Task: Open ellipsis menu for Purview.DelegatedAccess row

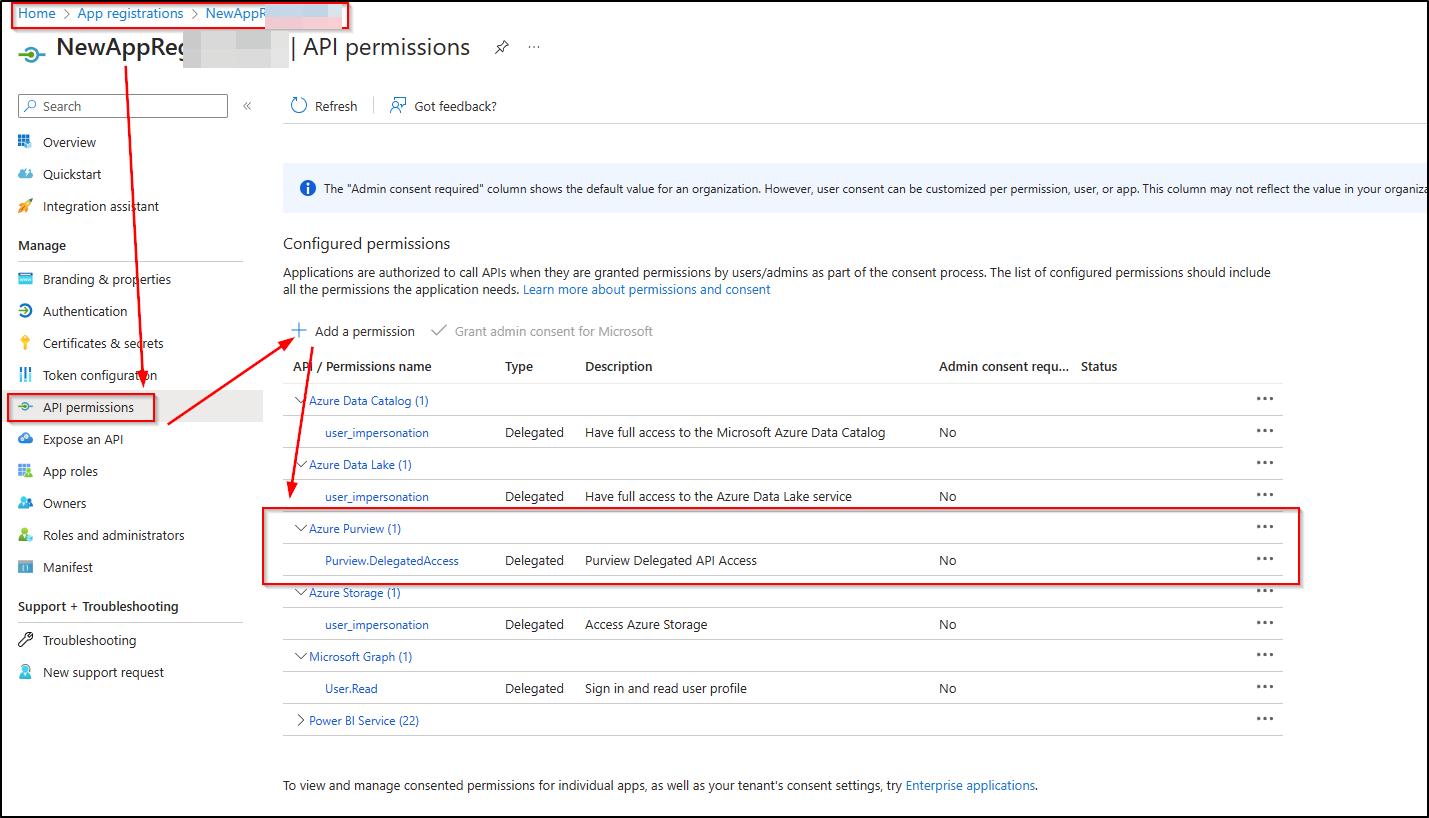Action: [x=1265, y=559]
